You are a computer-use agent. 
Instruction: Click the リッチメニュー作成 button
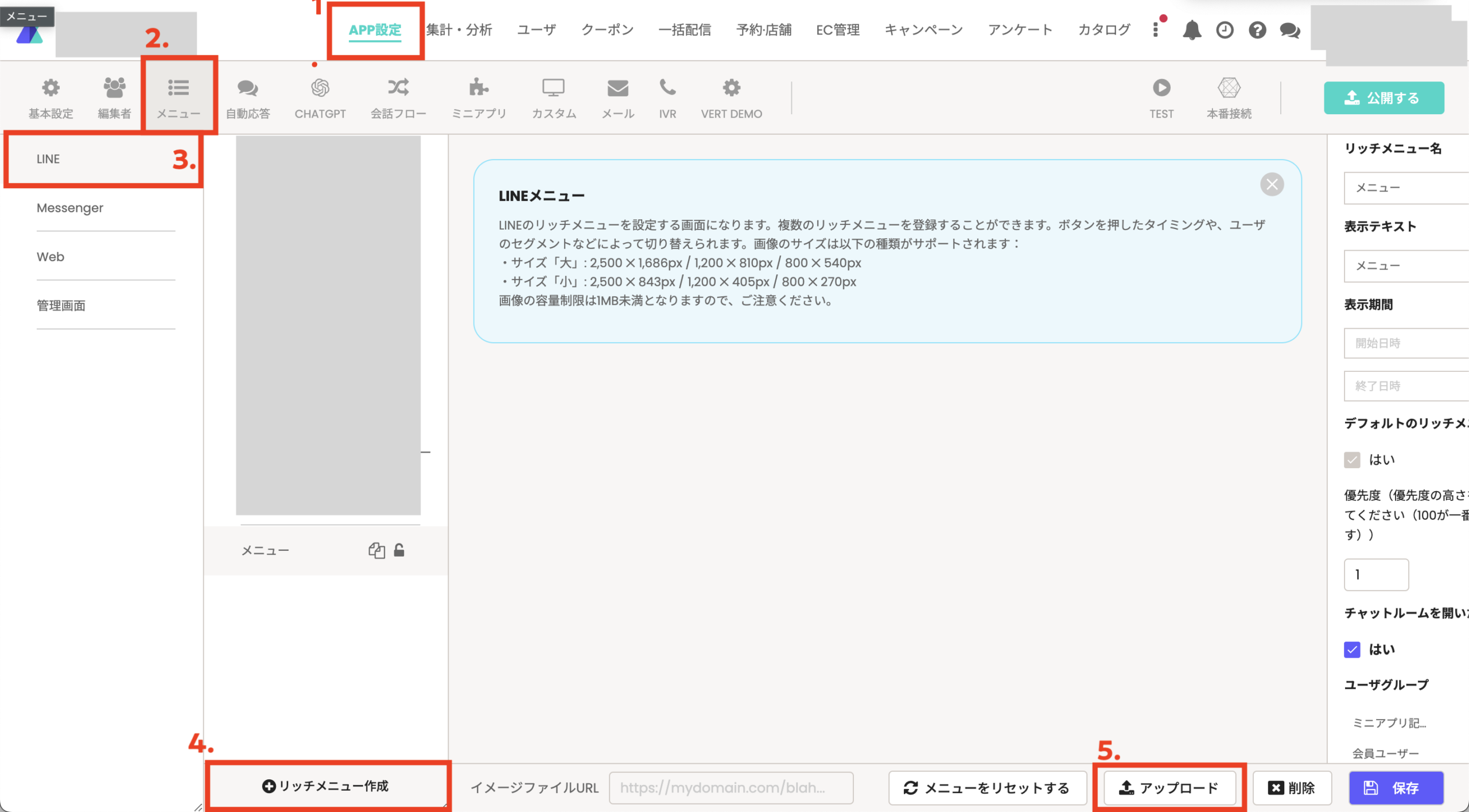pyautogui.click(x=326, y=786)
